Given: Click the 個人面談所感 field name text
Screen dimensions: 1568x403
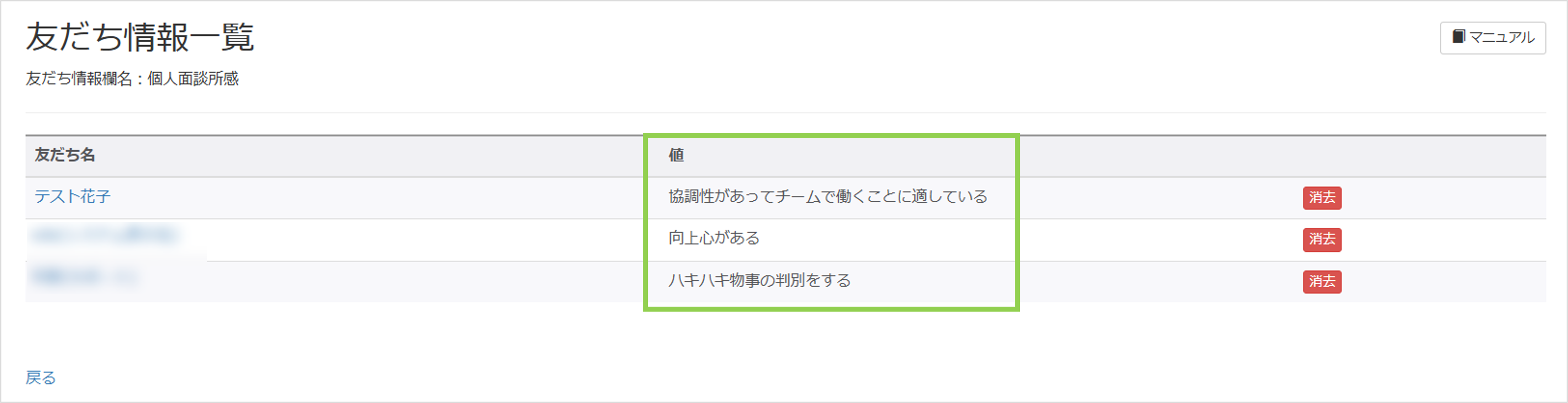Looking at the screenshot, I should [x=193, y=79].
